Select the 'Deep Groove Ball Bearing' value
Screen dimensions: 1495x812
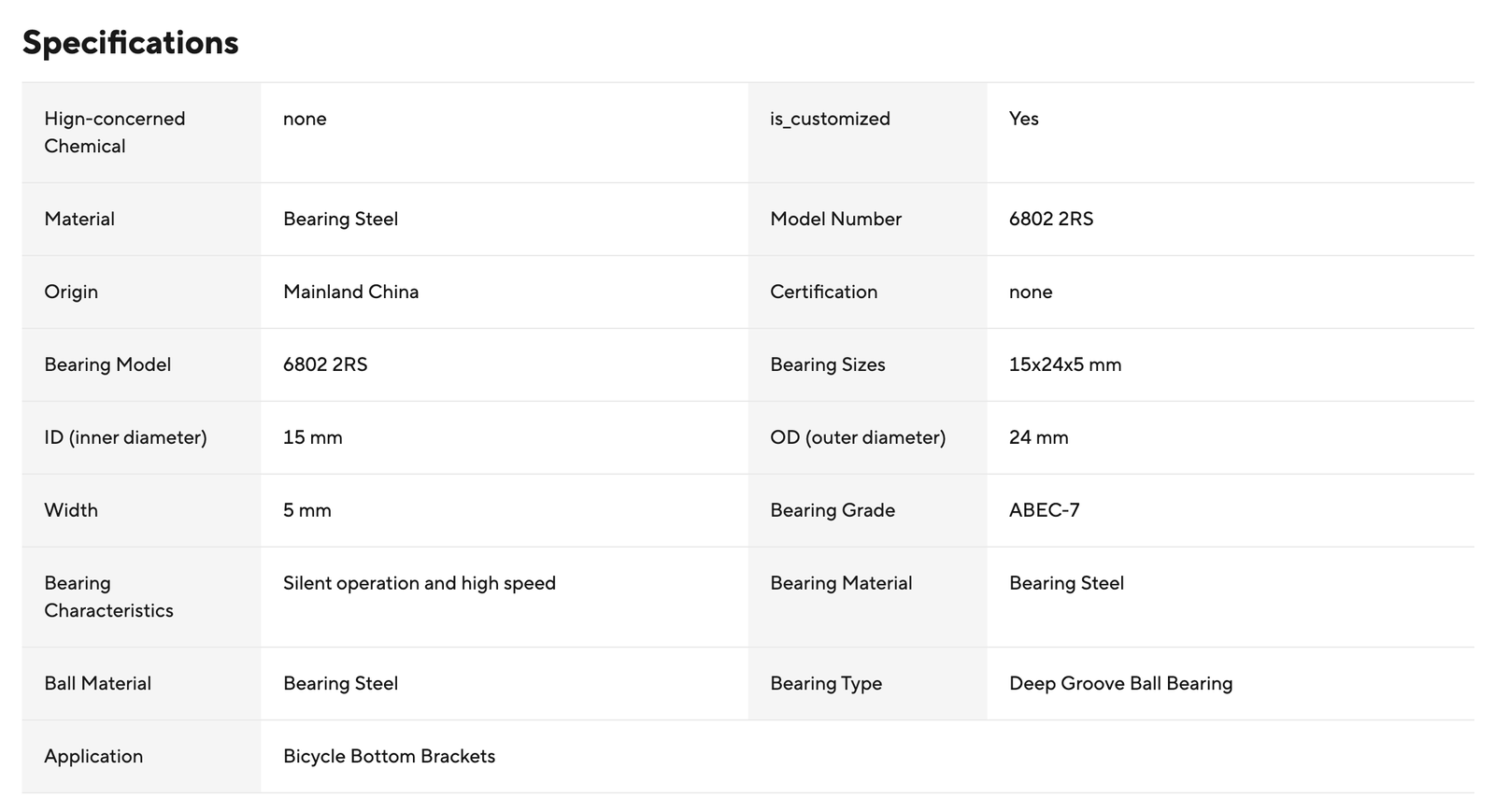[x=1120, y=683]
